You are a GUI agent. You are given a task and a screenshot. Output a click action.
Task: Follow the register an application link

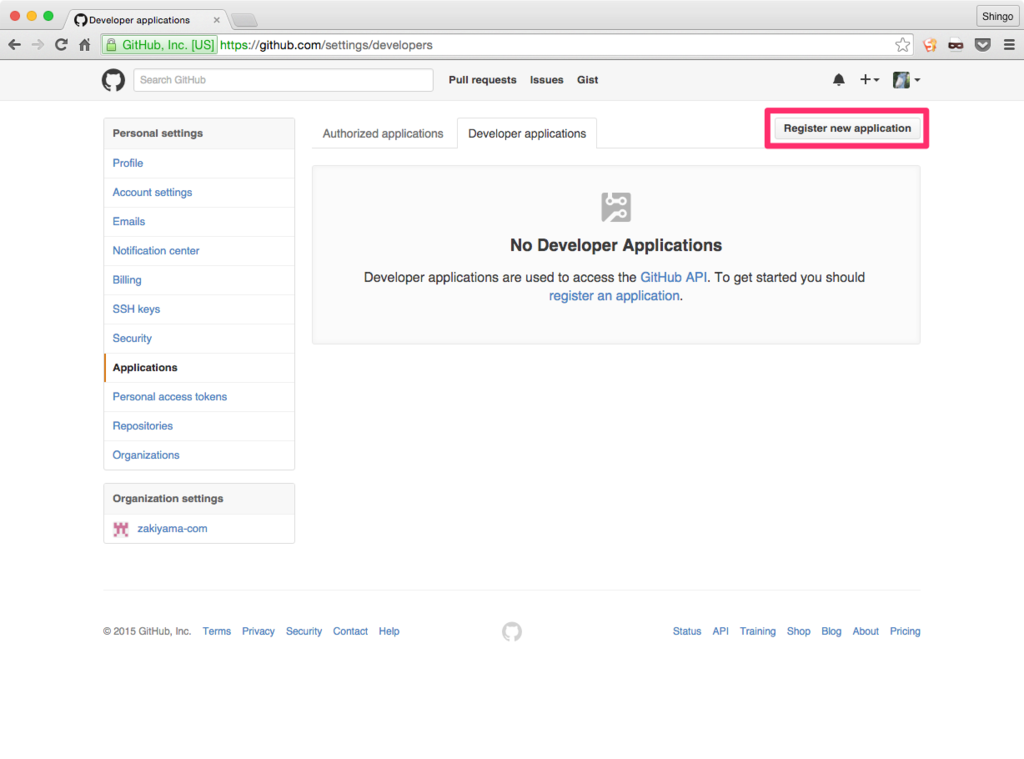click(613, 295)
